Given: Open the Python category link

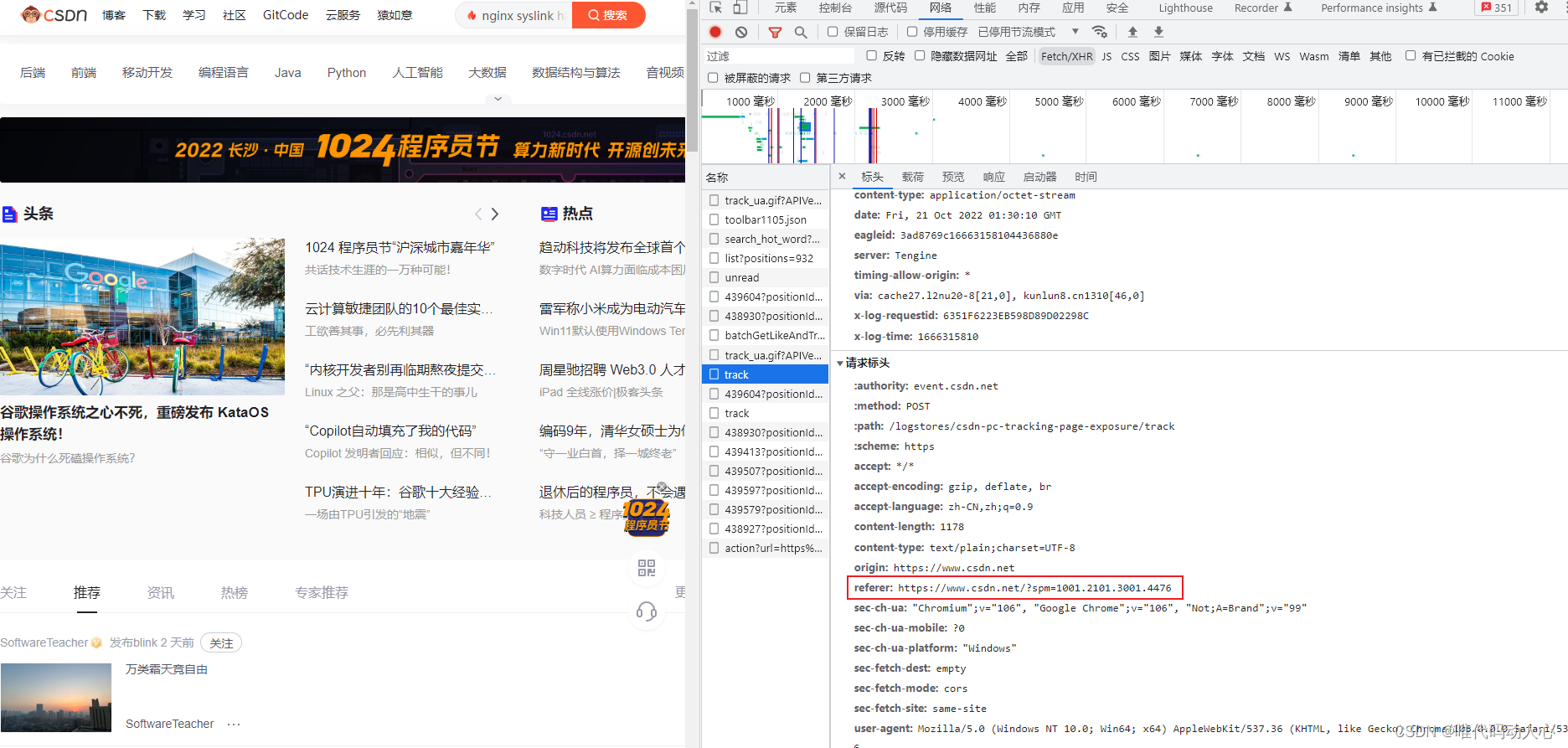Looking at the screenshot, I should [x=347, y=73].
